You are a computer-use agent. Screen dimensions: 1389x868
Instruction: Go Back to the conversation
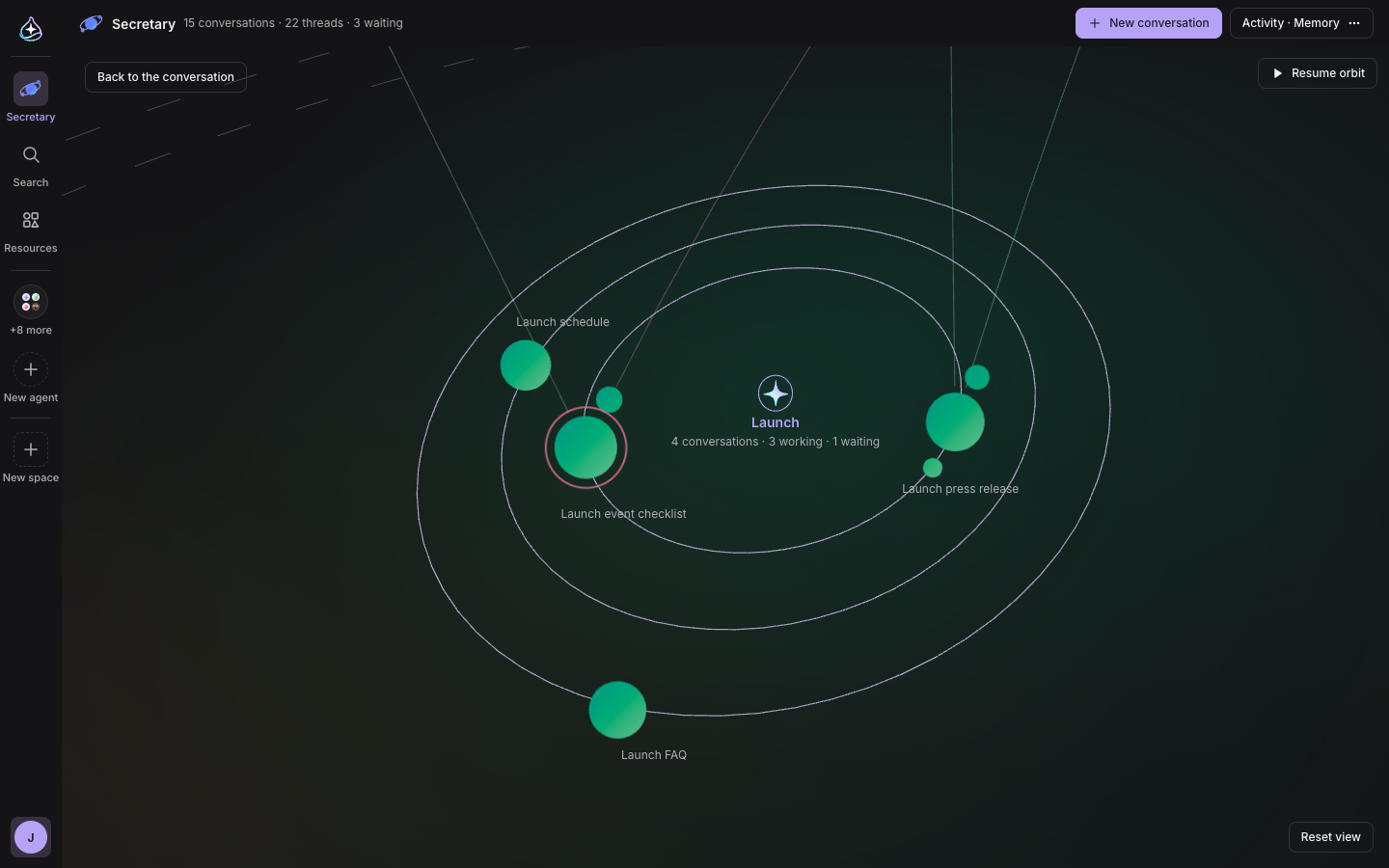click(x=166, y=77)
